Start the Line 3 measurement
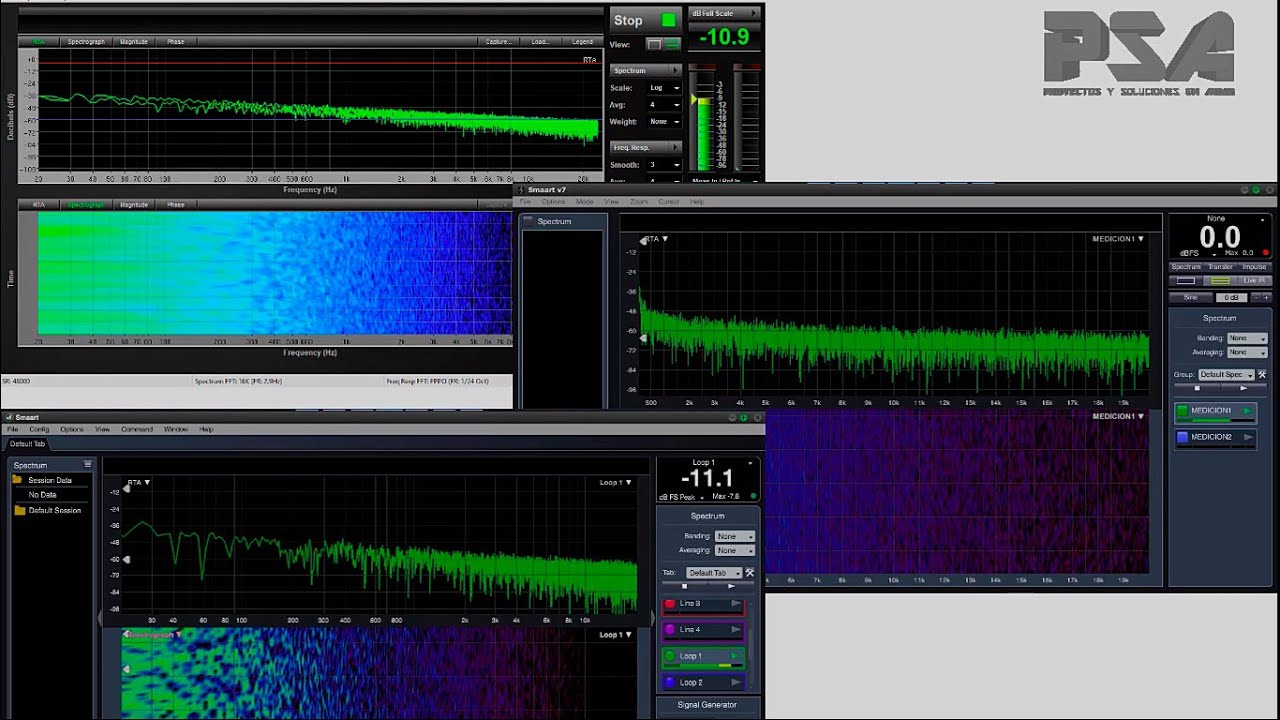This screenshot has height=720, width=1280. (736, 603)
